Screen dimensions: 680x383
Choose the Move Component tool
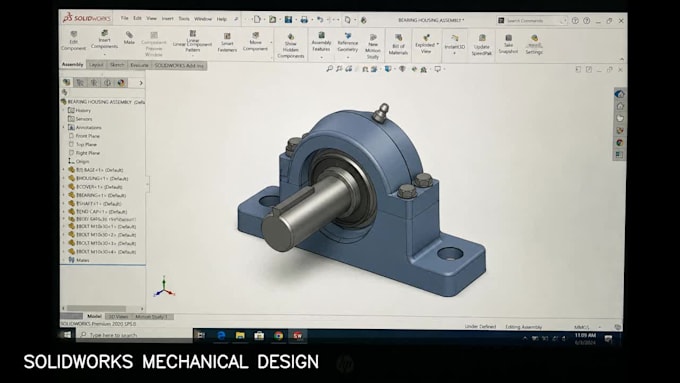[255, 42]
